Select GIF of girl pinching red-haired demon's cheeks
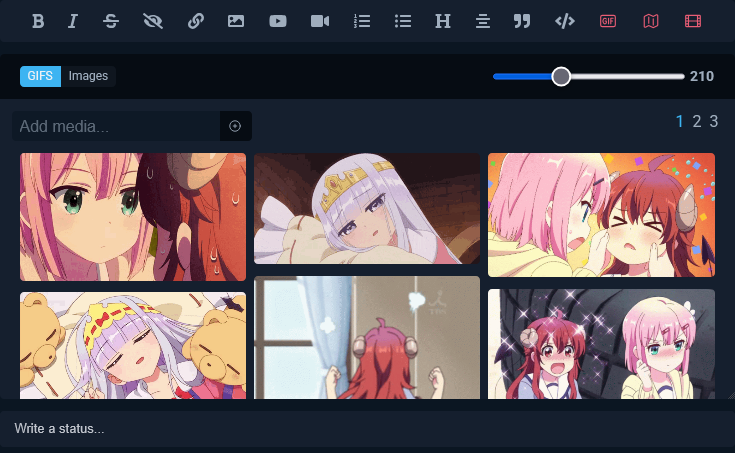The width and height of the screenshot is (735, 453). tap(601, 215)
